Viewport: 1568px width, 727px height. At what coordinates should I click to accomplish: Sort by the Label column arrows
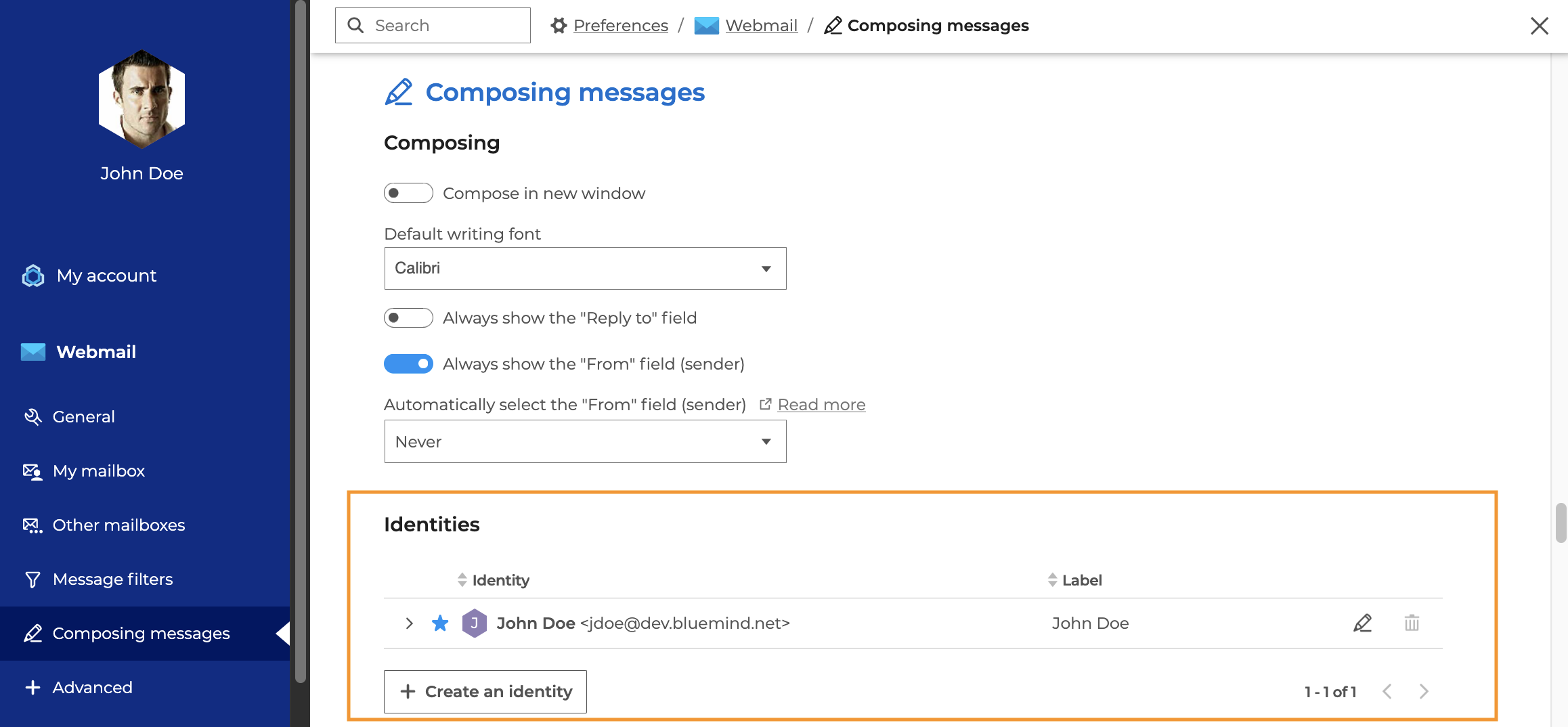click(x=1052, y=580)
